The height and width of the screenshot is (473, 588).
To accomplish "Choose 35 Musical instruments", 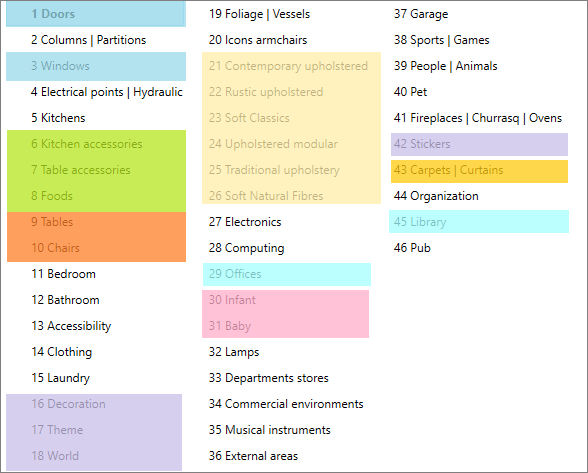I will click(270, 430).
